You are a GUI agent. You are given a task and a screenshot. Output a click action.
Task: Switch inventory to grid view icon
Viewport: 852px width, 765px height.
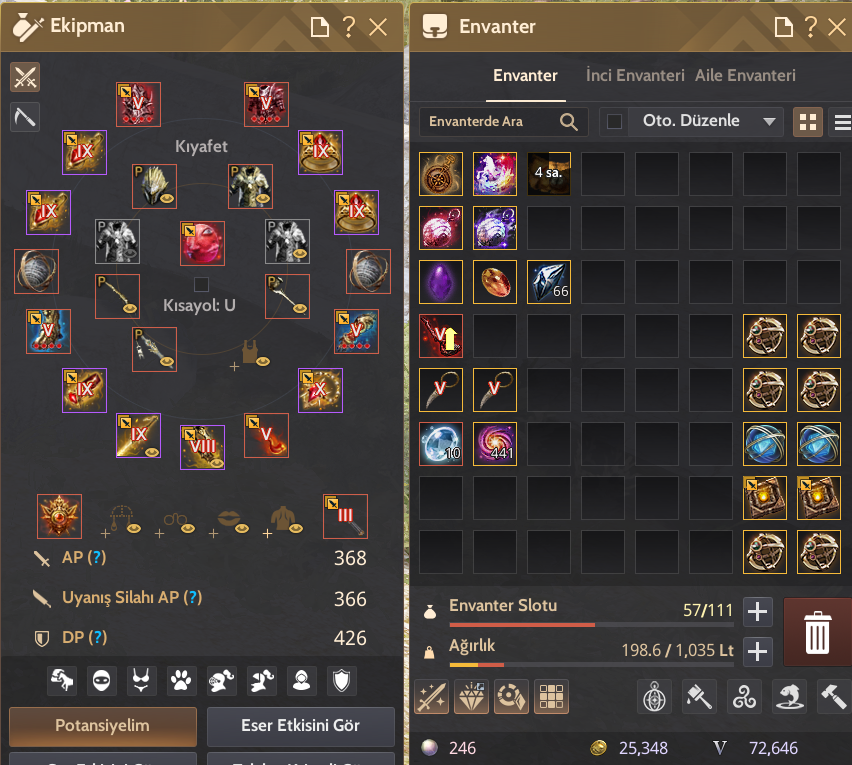pyautogui.click(x=808, y=122)
